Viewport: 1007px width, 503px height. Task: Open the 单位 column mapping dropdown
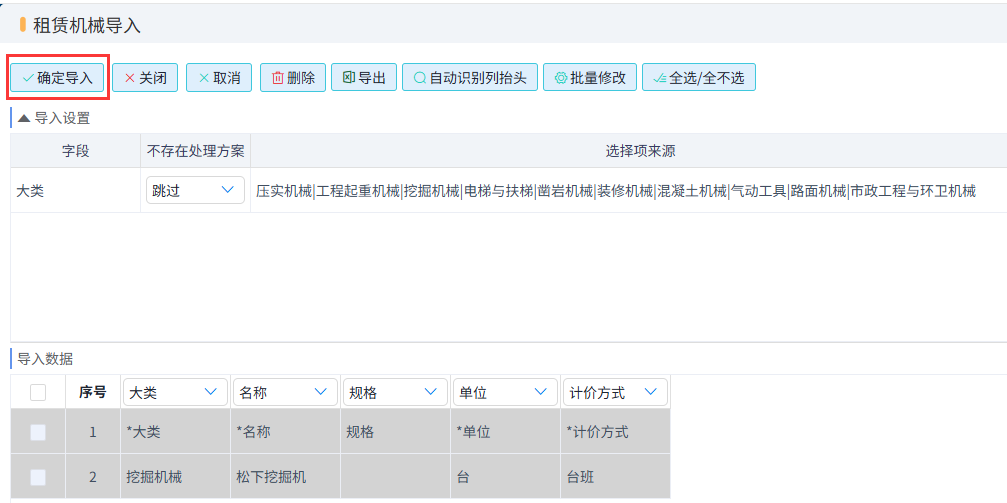[505, 393]
